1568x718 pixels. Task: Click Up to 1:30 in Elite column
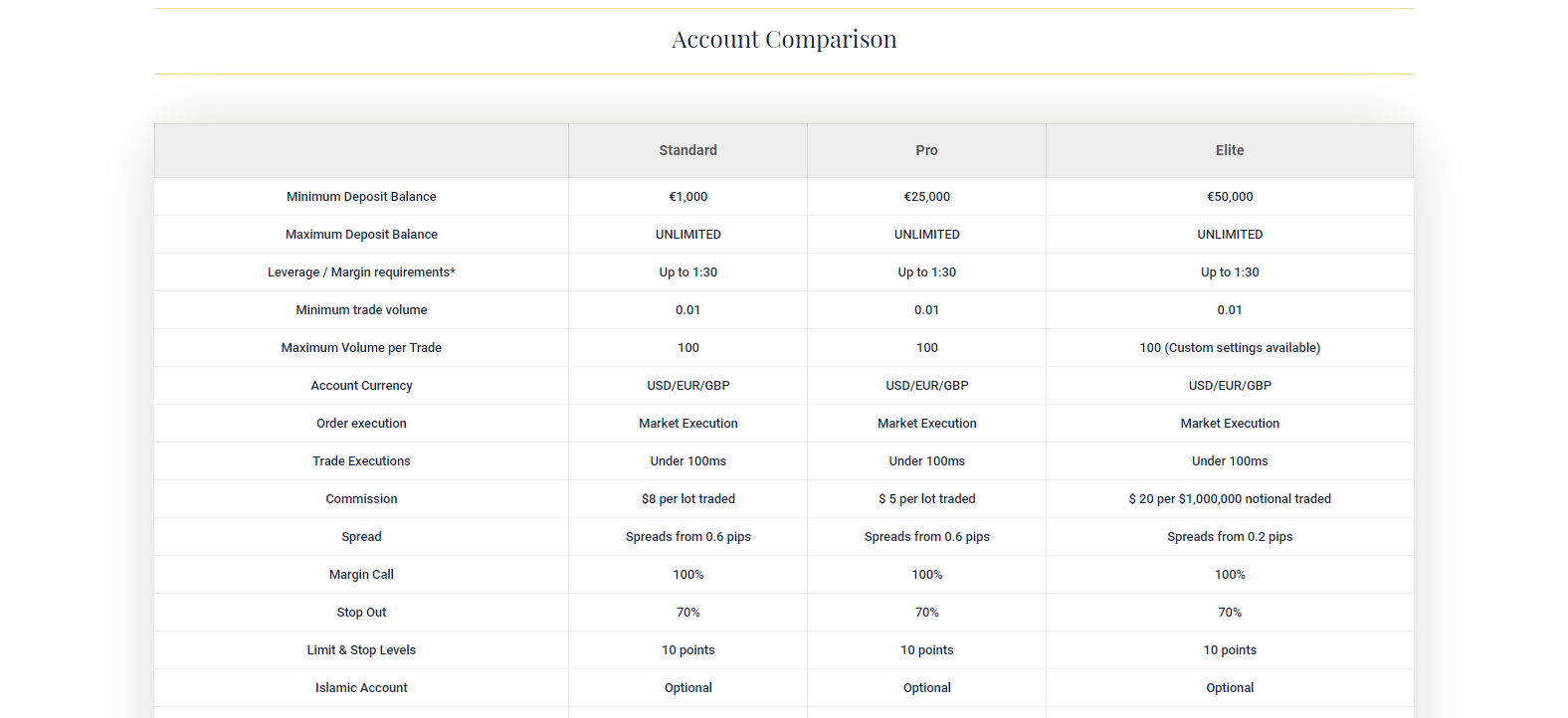point(1230,272)
